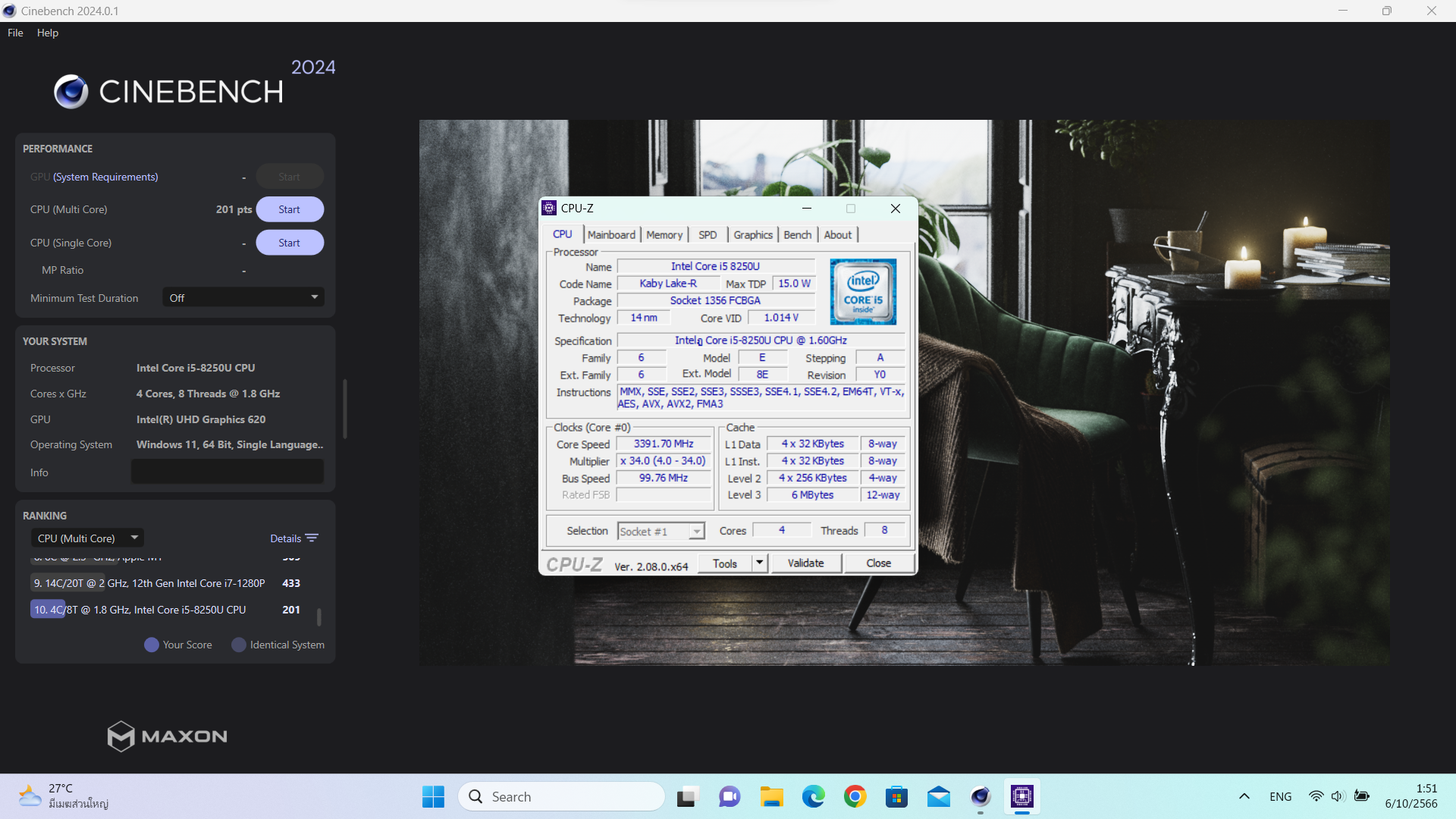This screenshot has height=819, width=1456.
Task: Open the About tab in CPU-Z
Action: (838, 235)
